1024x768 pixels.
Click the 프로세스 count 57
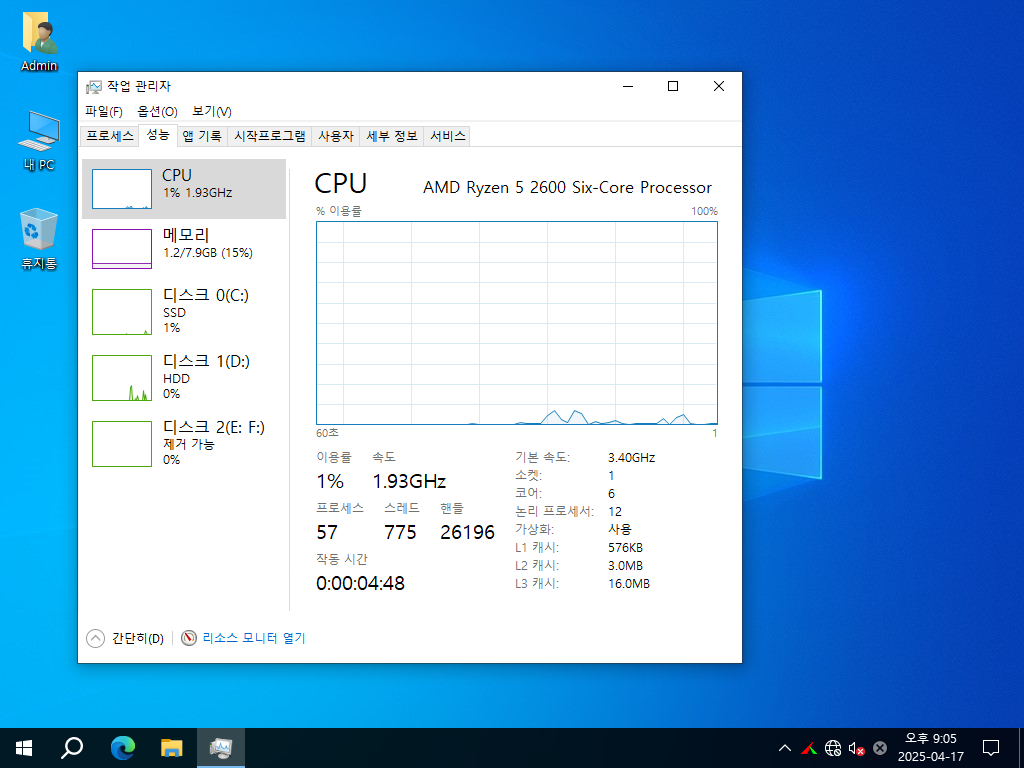(x=327, y=532)
